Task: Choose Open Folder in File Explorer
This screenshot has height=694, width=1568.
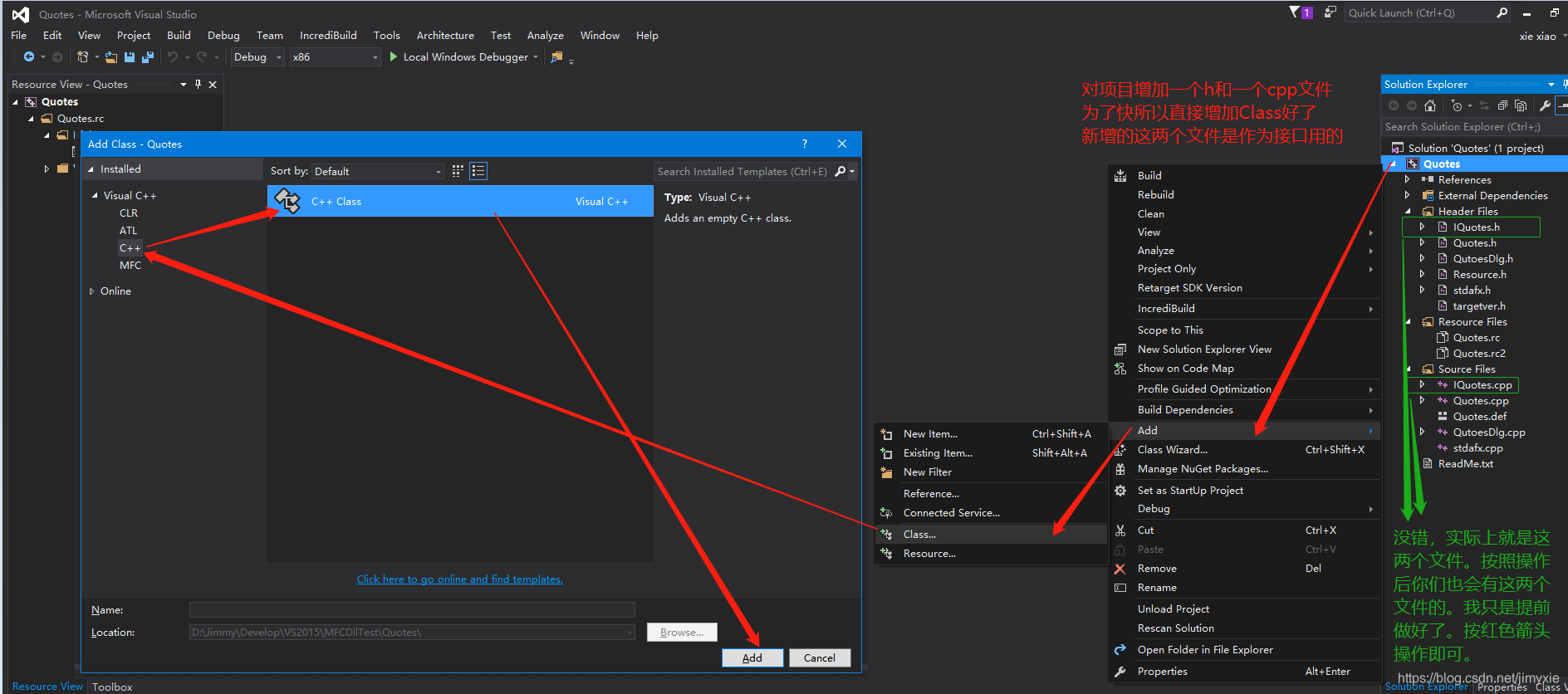Action: tap(1244, 650)
